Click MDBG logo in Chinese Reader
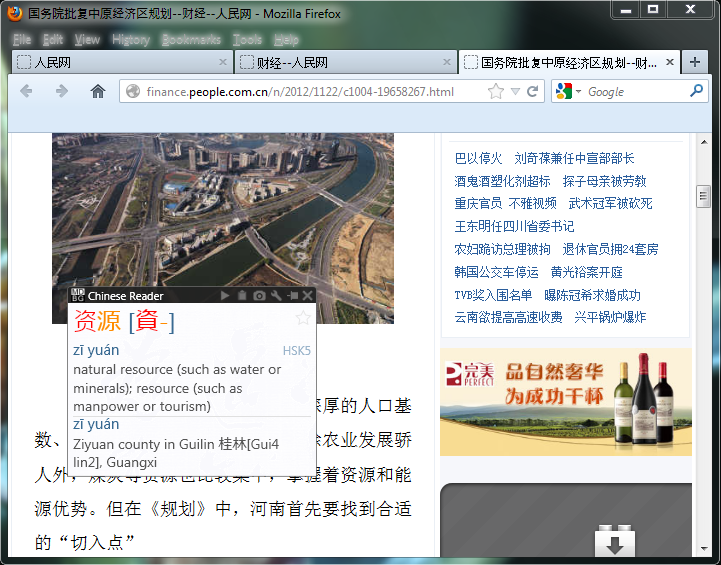This screenshot has width=721, height=565. pos(78,295)
